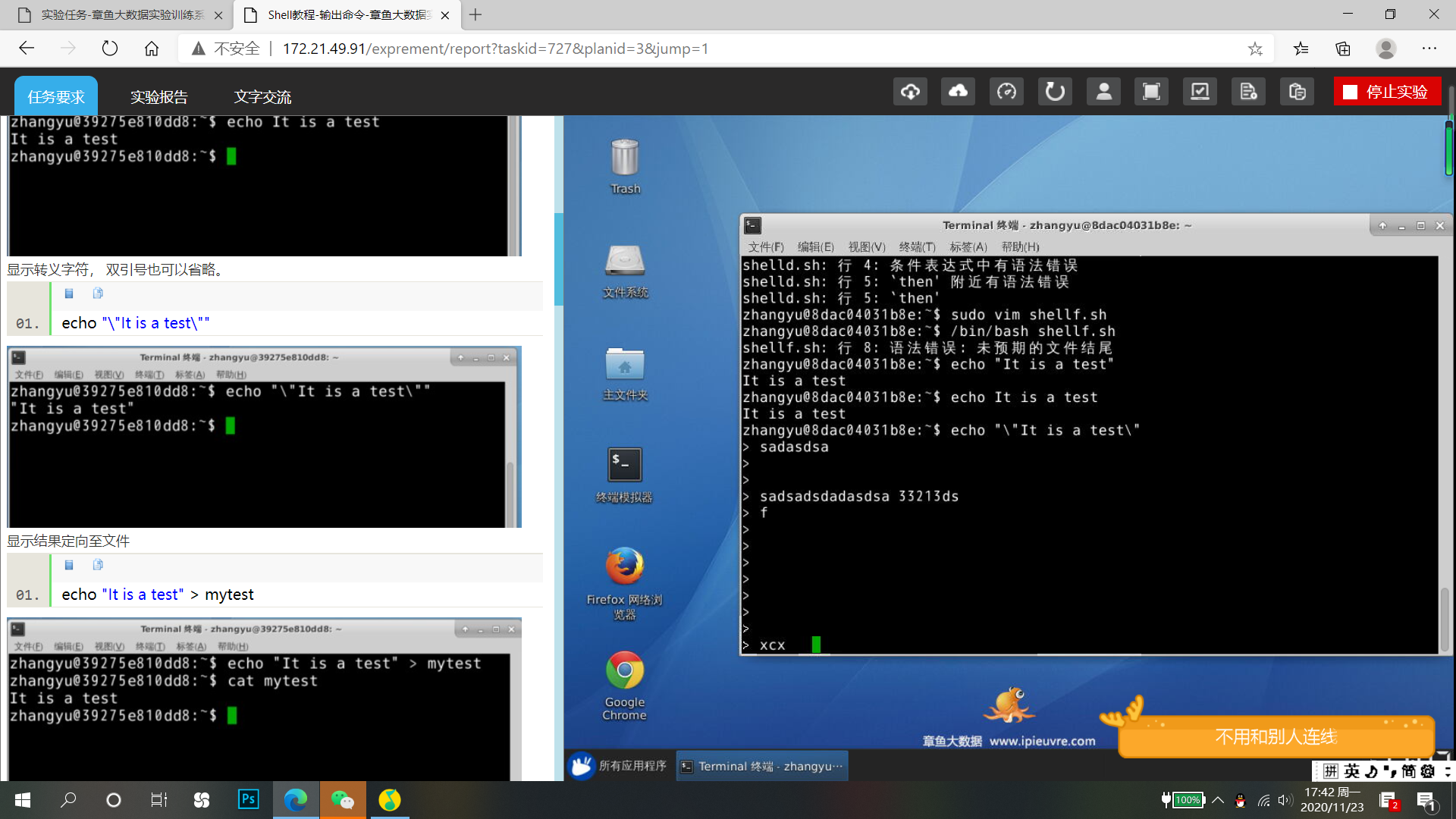Click the cloud upload toolbar icon
Image resolution: width=1456 pixels, height=819 pixels.
tap(959, 92)
